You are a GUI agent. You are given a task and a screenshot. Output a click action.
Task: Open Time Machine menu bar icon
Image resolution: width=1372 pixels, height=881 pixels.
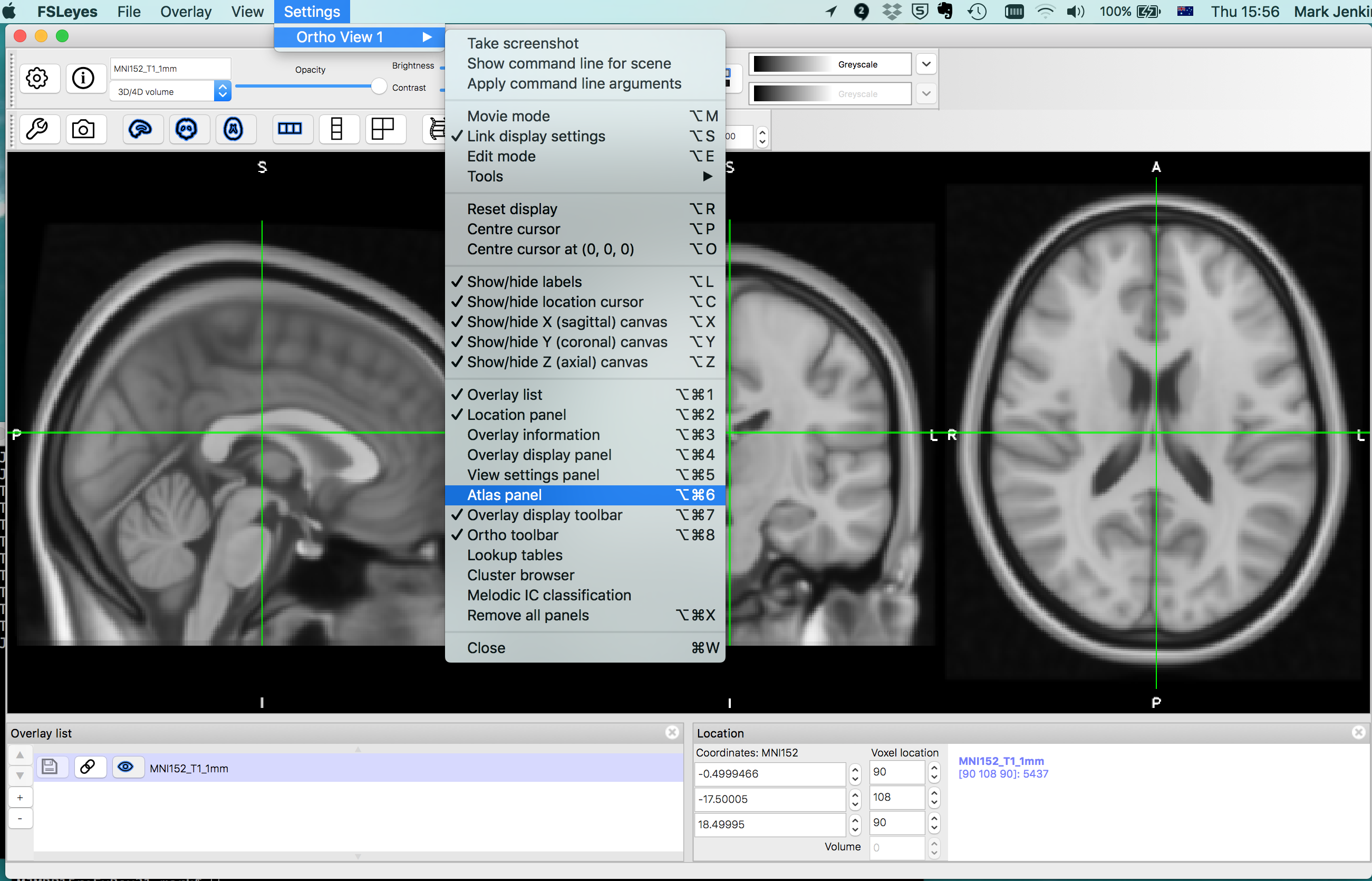pyautogui.click(x=977, y=12)
